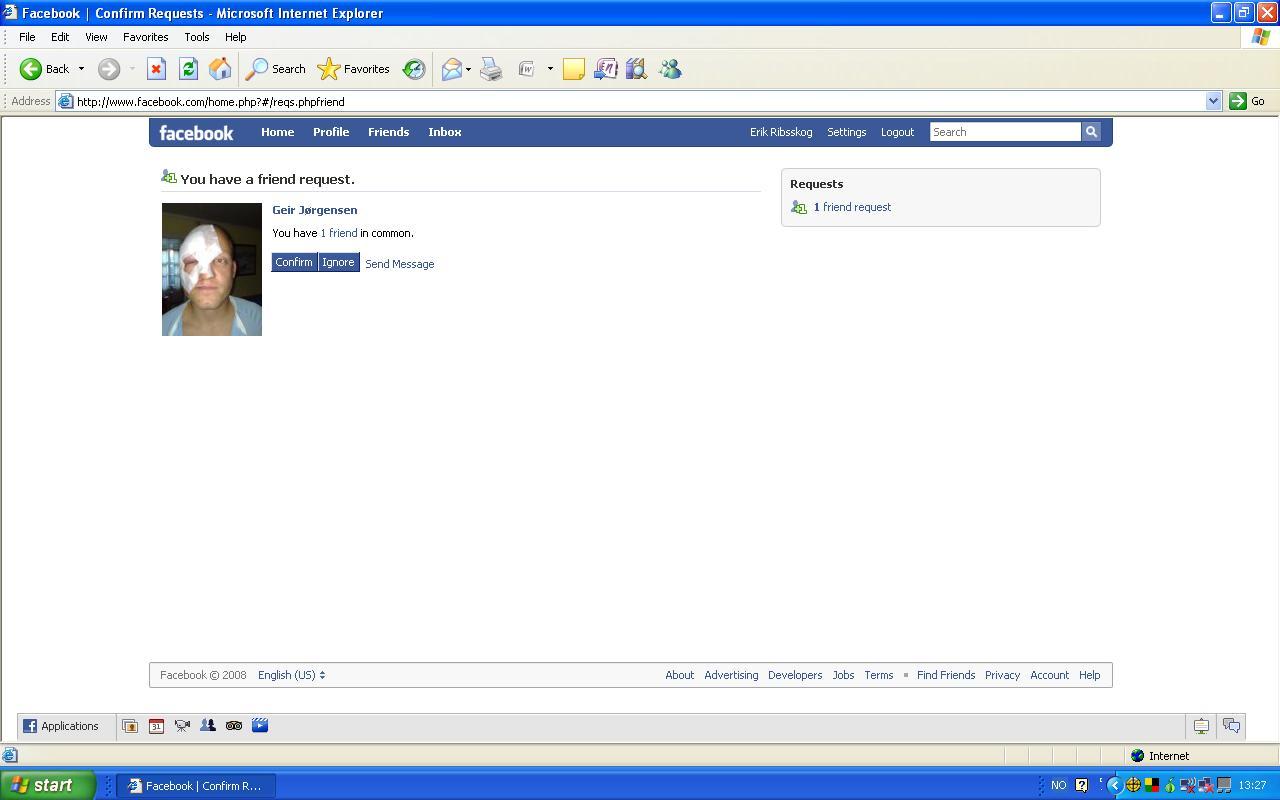The width and height of the screenshot is (1280, 800).
Task: Open the Profile navigation link
Action: [x=330, y=132]
